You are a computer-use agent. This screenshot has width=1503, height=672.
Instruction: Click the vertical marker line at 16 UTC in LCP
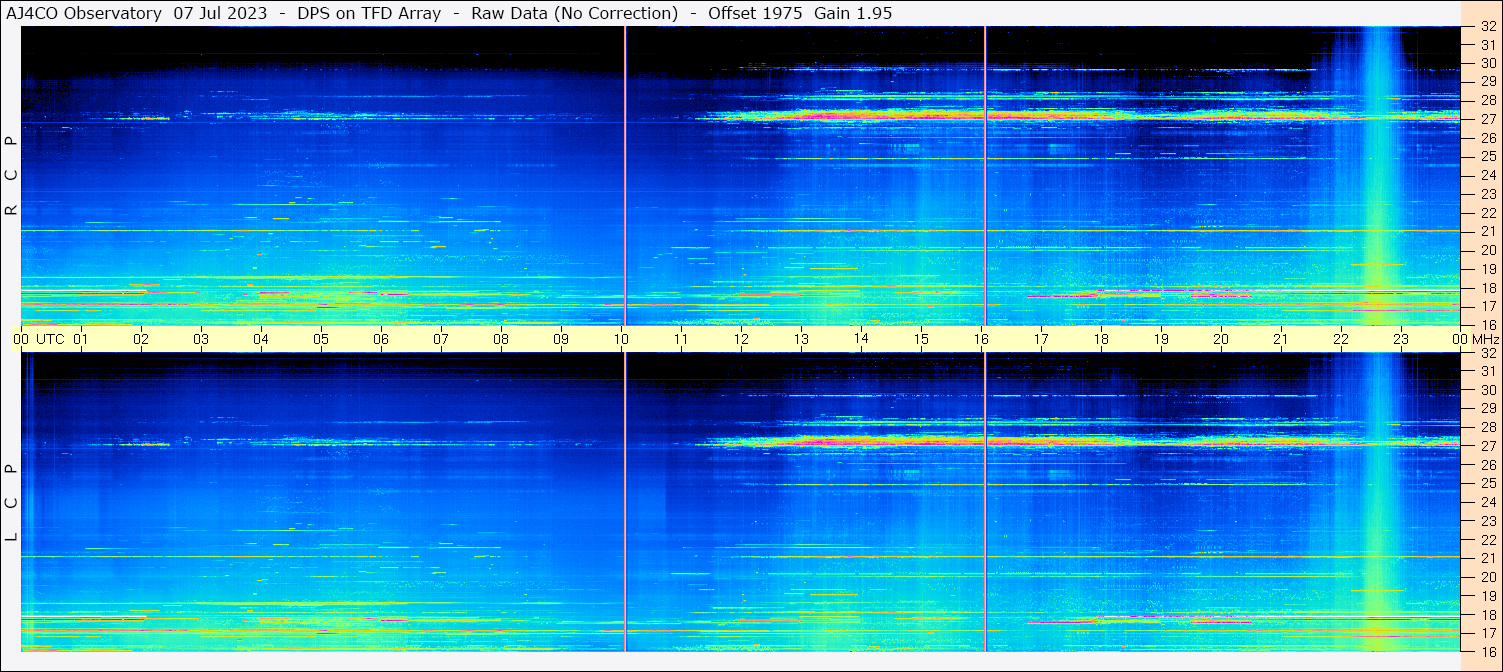click(x=985, y=502)
